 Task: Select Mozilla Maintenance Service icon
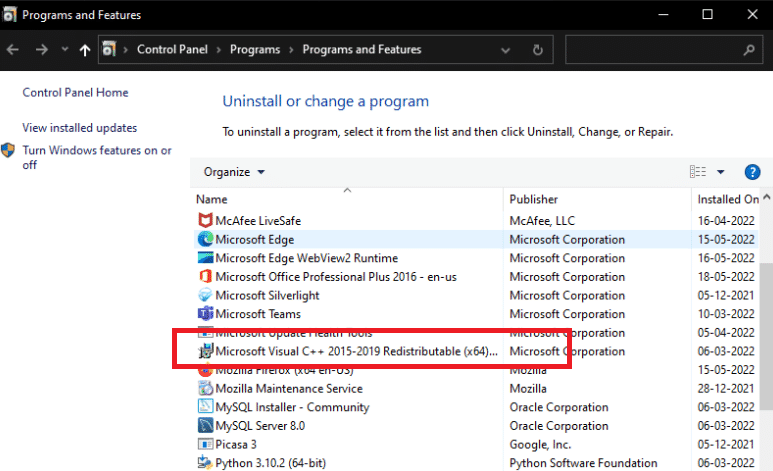click(x=205, y=389)
